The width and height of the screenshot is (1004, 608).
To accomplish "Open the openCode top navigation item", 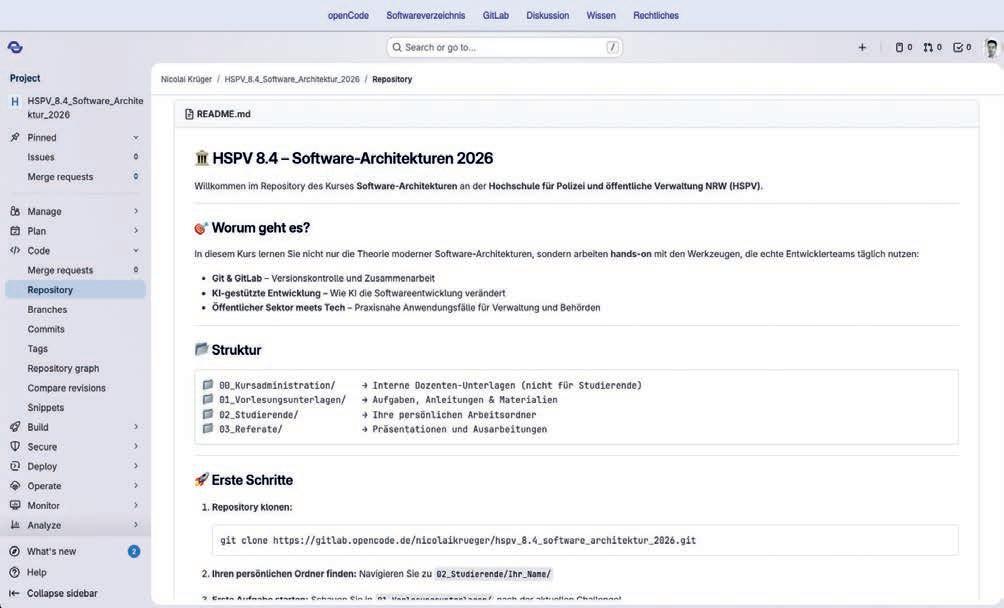I will [348, 15].
